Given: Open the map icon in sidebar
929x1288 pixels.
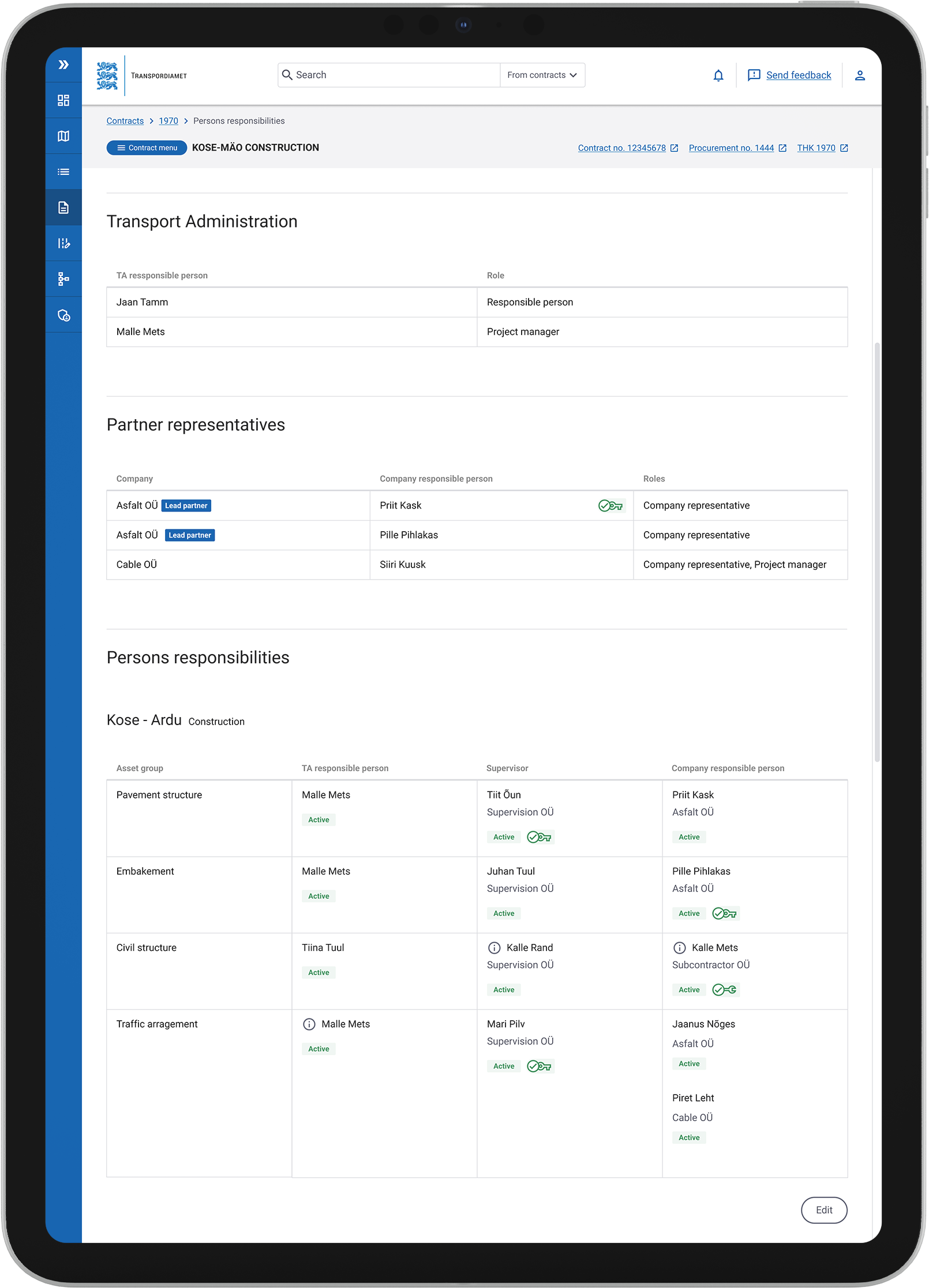Looking at the screenshot, I should (63, 136).
